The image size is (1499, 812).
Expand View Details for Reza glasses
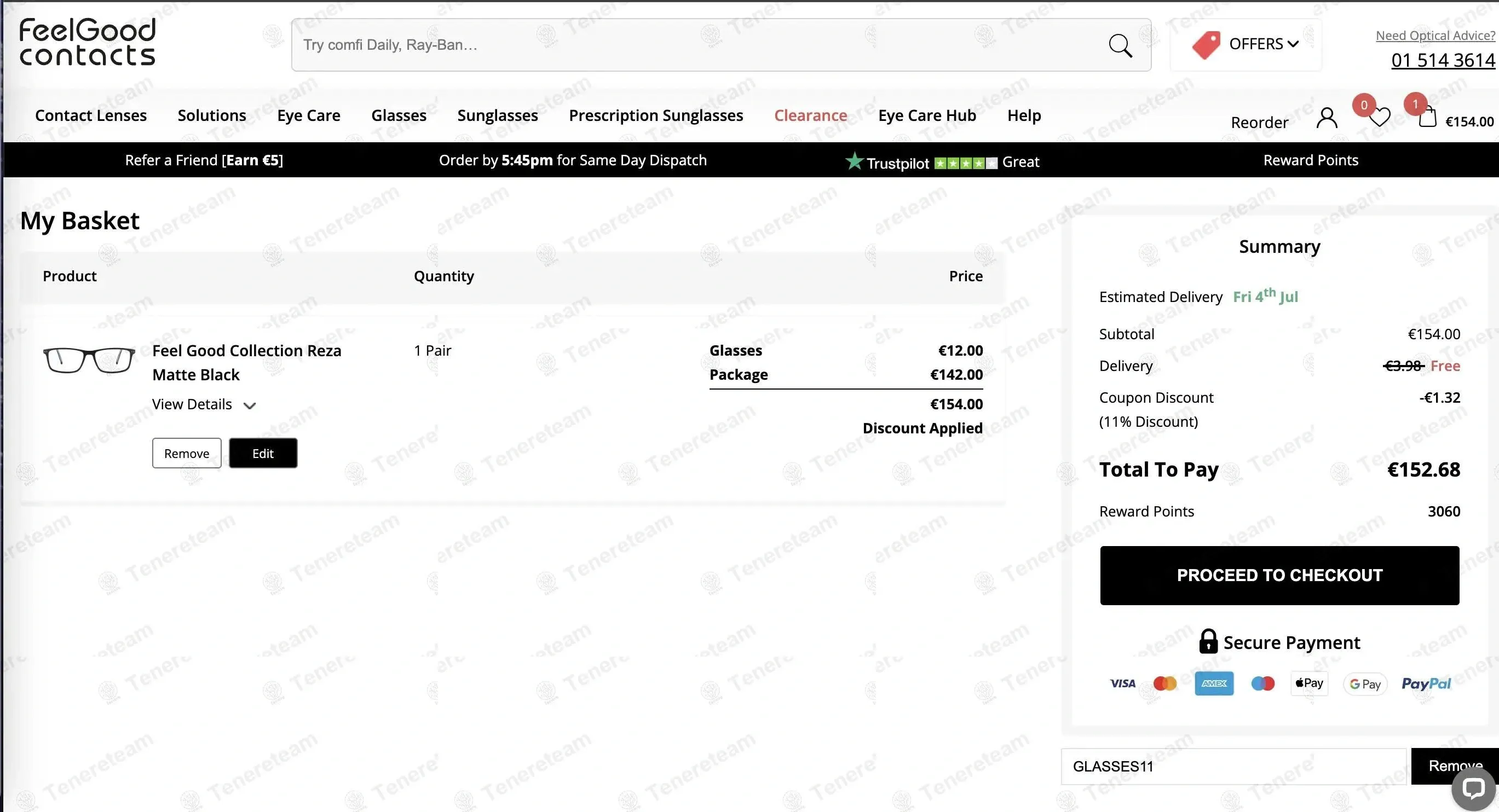pyautogui.click(x=204, y=404)
